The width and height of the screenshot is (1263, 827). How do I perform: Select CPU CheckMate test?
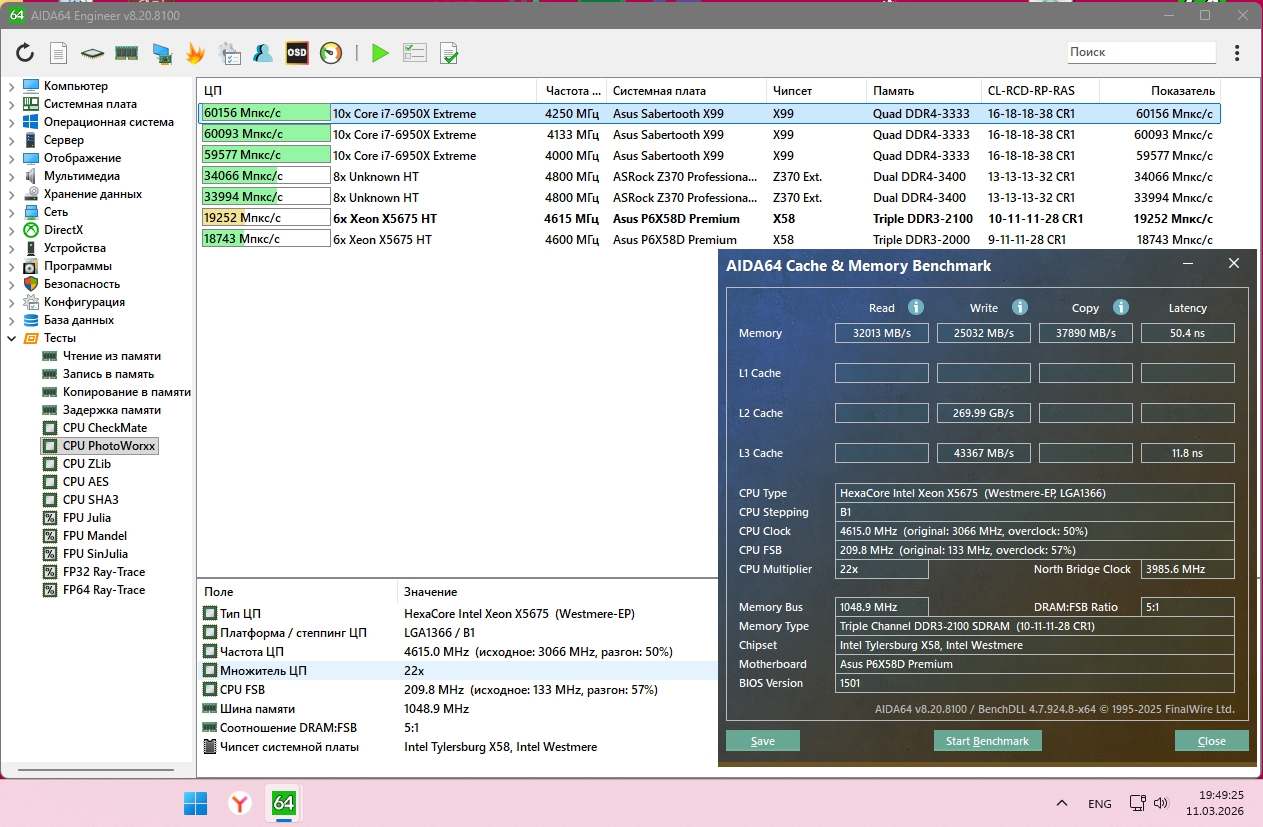point(104,428)
